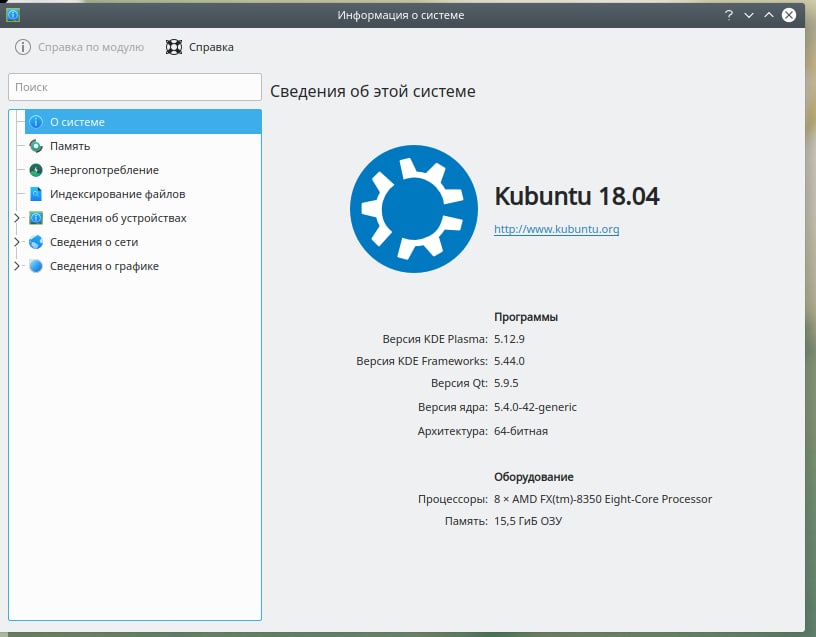Click the Энергопотребление icon
This screenshot has width=816, height=637.
[35, 170]
